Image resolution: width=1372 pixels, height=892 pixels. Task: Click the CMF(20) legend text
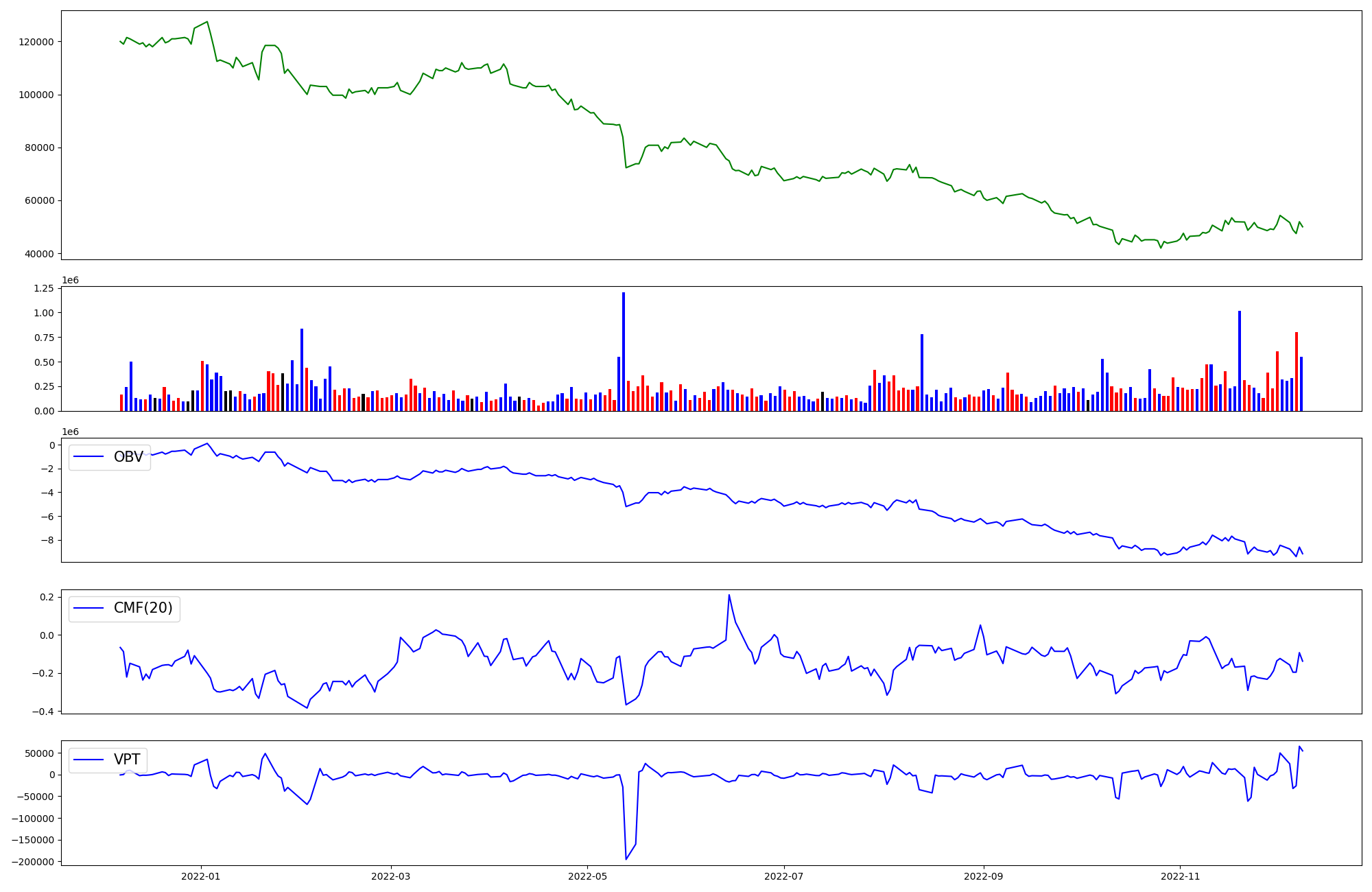[143, 608]
